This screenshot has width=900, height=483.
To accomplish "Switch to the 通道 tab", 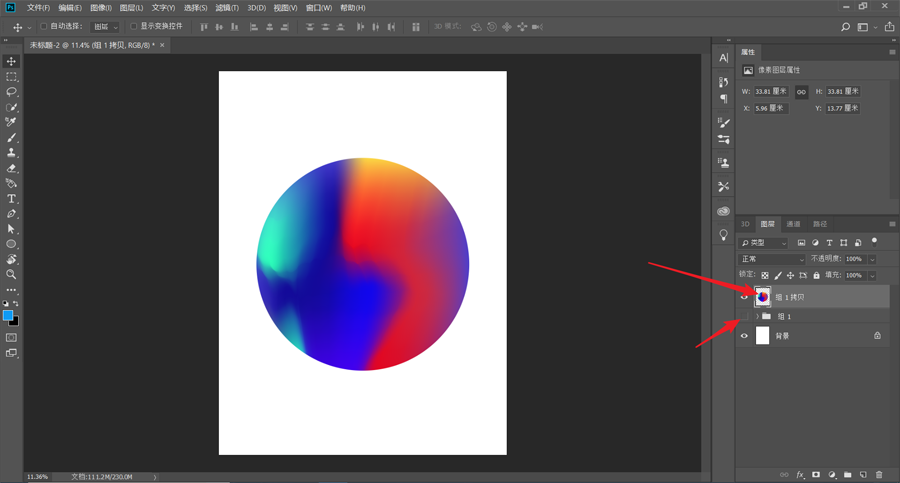I will (x=793, y=224).
